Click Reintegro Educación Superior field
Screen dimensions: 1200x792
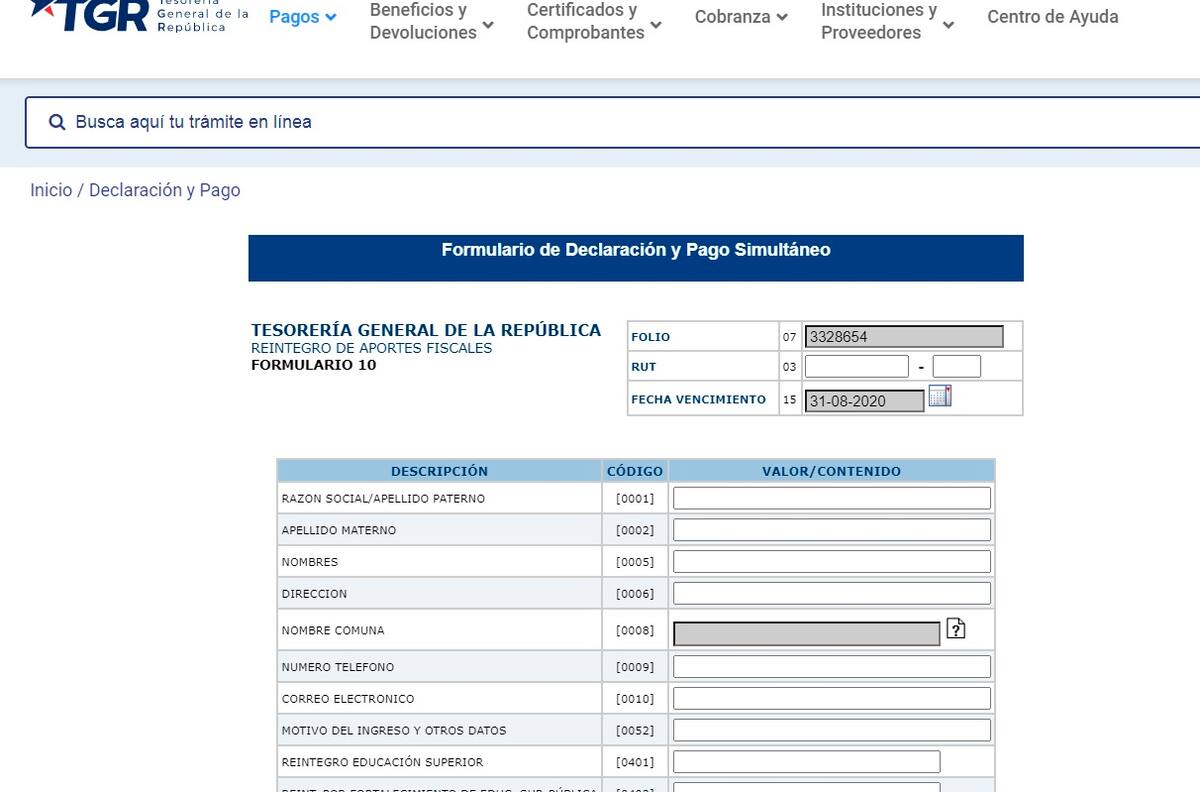[x=807, y=762]
